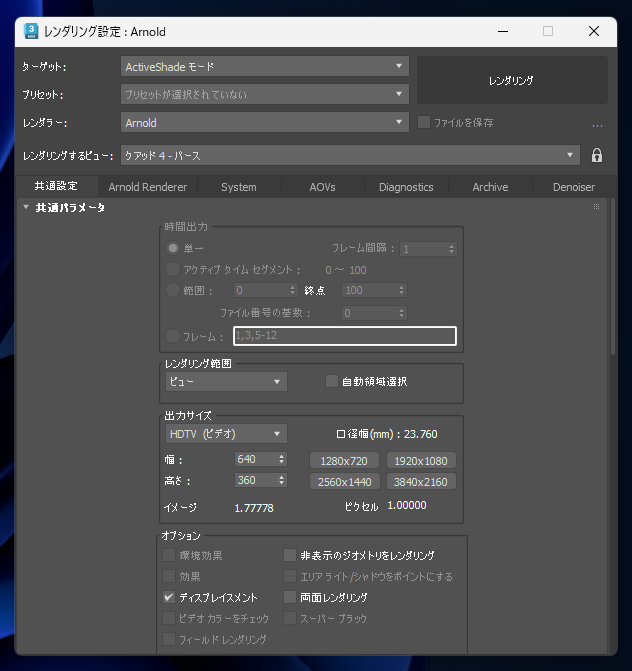Switch to the Archive tab
Viewport: 632px width, 671px height.
click(x=490, y=187)
